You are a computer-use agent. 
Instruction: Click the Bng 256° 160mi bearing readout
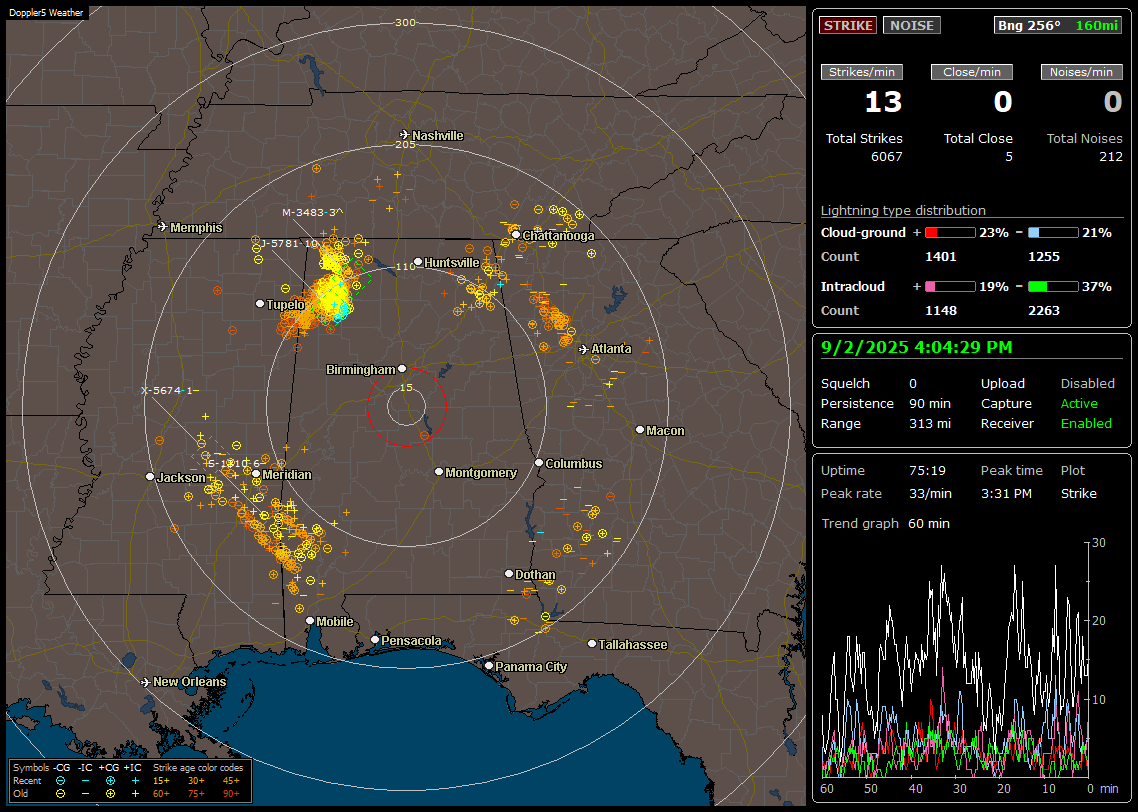pos(1057,25)
